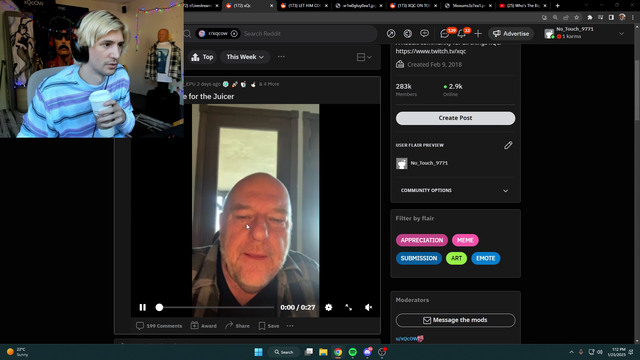The height and width of the screenshot is (360, 640).
Task: Give an Award to the post
Action: 204,326
